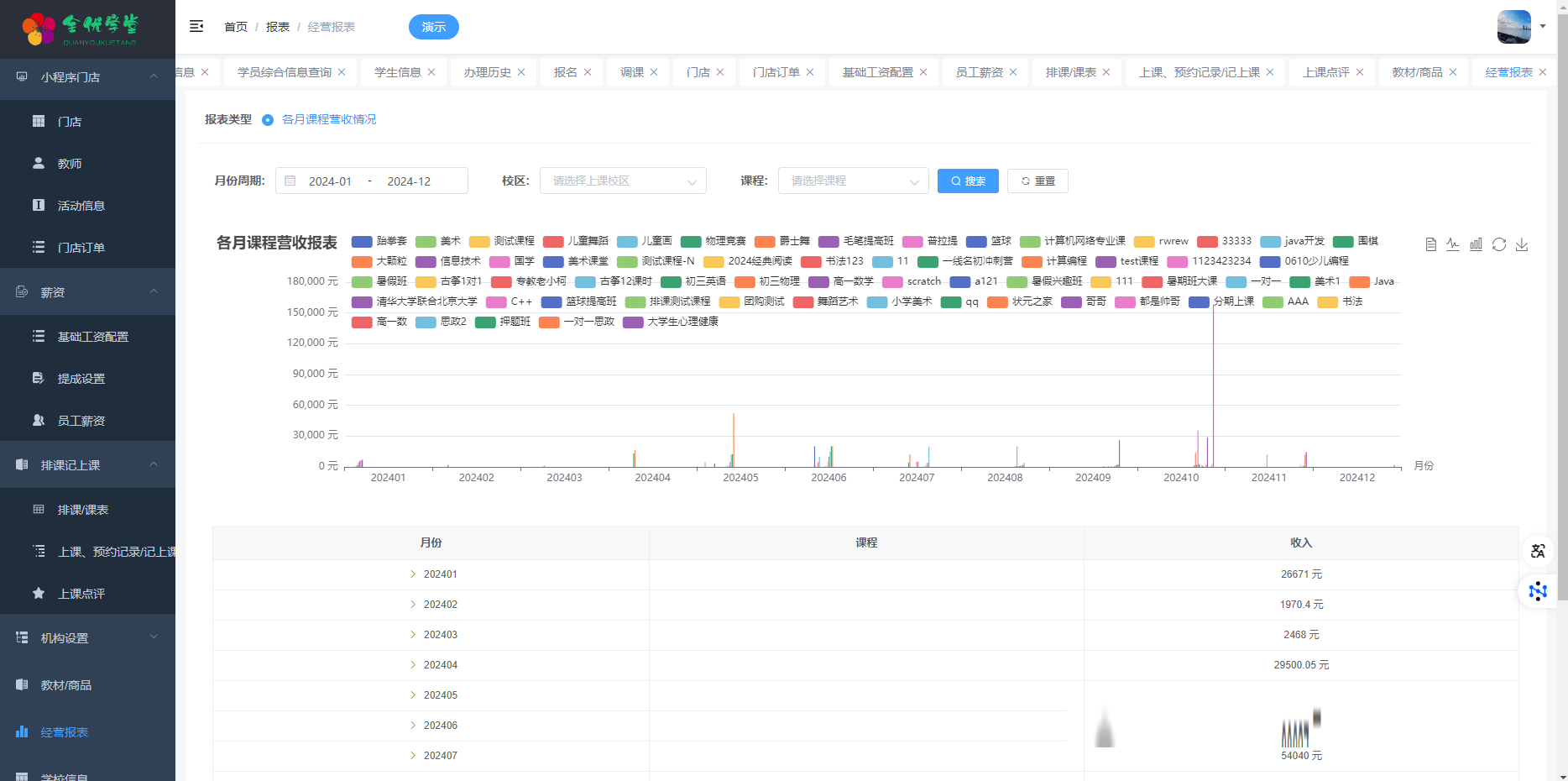The height and width of the screenshot is (781, 1568).
Task: Toggle the 信息技术 legend series
Action: (448, 261)
